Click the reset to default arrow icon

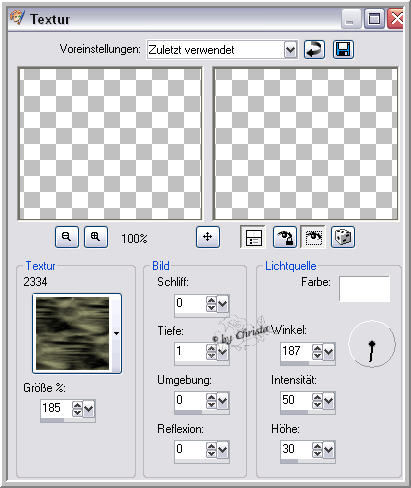click(x=314, y=50)
